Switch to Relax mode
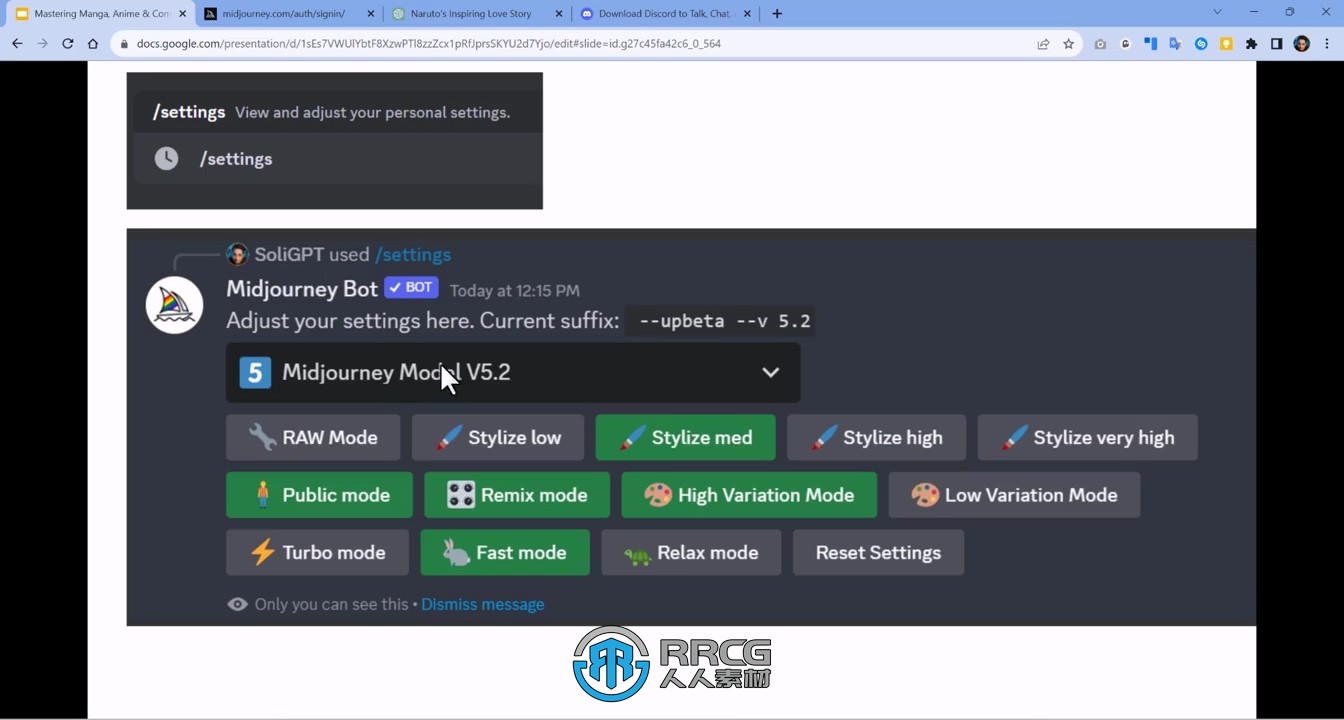 (x=691, y=553)
